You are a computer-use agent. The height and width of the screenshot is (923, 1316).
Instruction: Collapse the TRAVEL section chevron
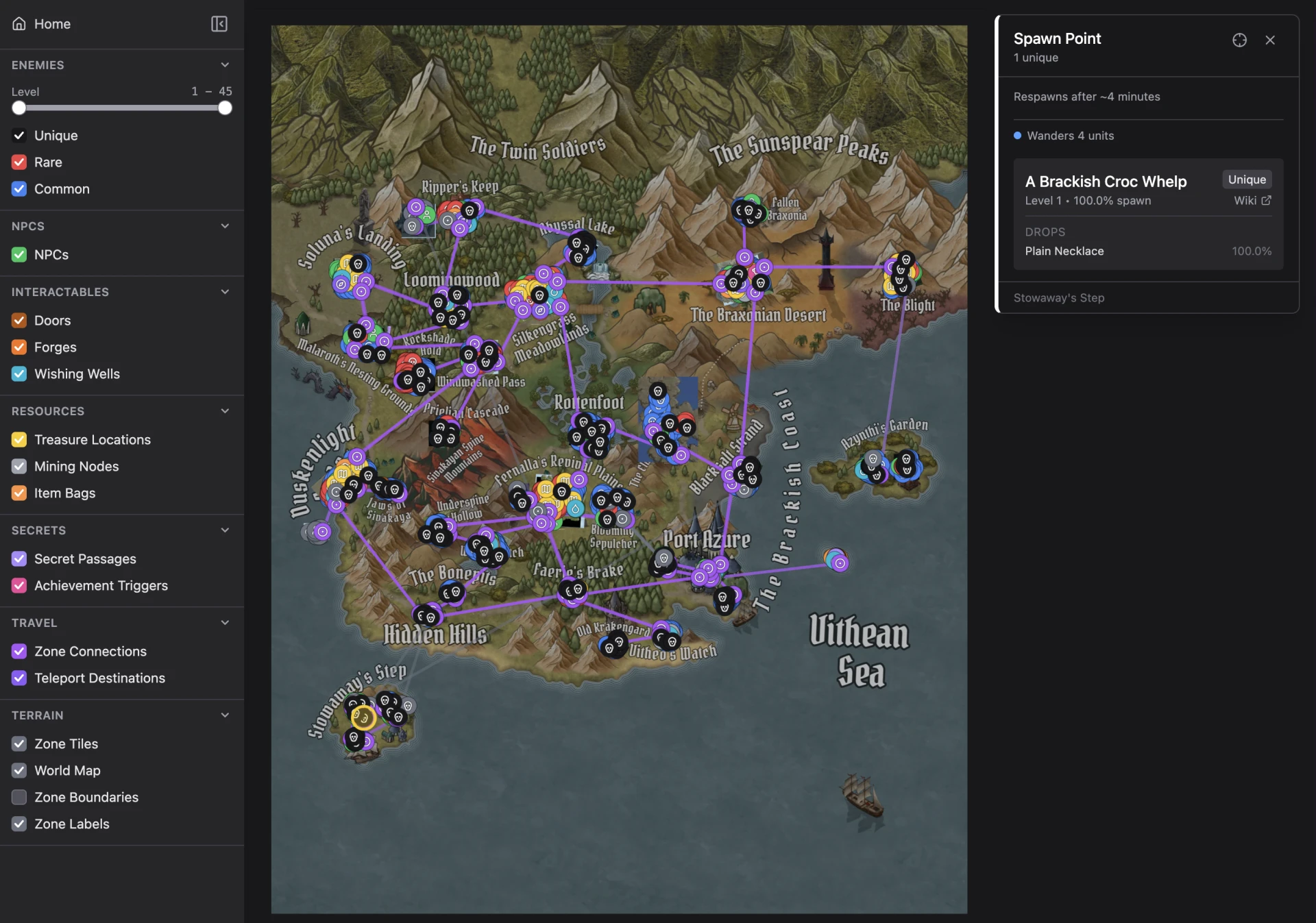pyautogui.click(x=225, y=623)
